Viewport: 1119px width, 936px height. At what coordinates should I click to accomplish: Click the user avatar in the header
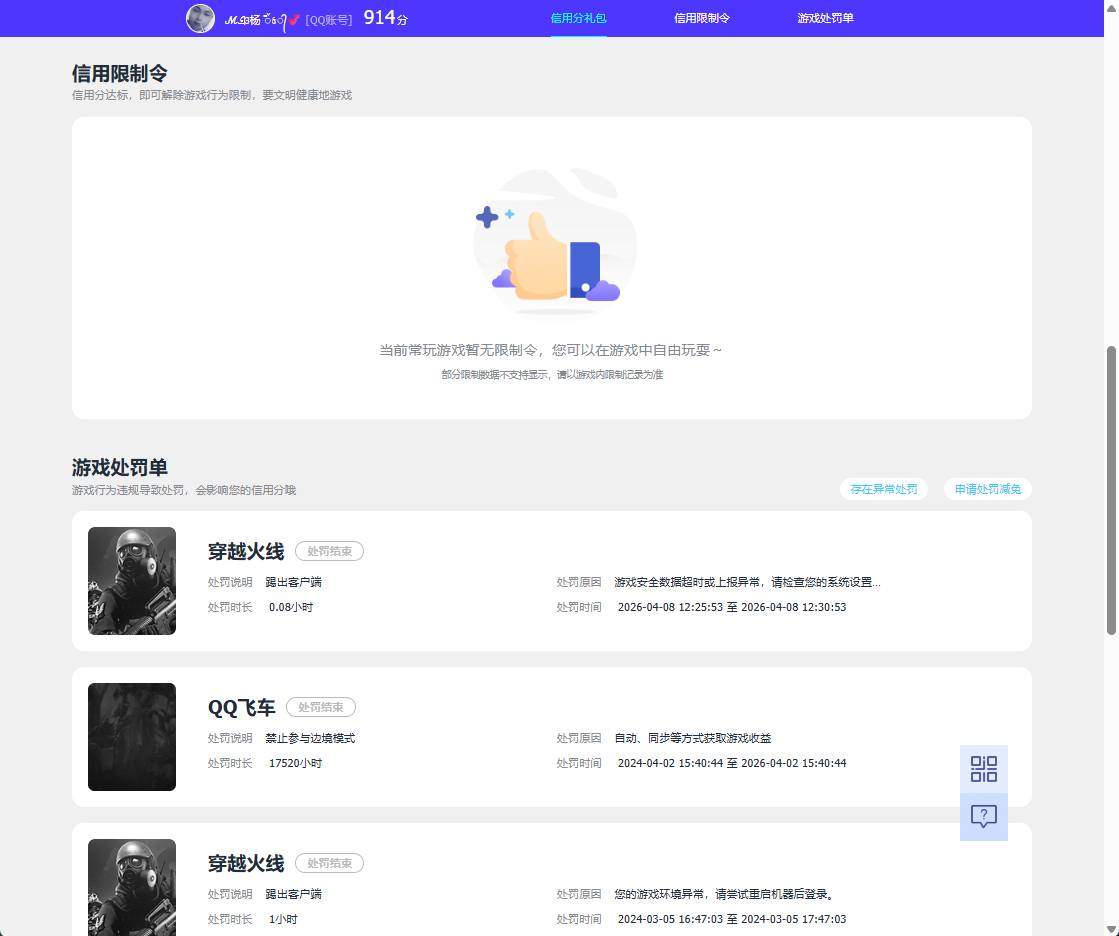tap(201, 19)
